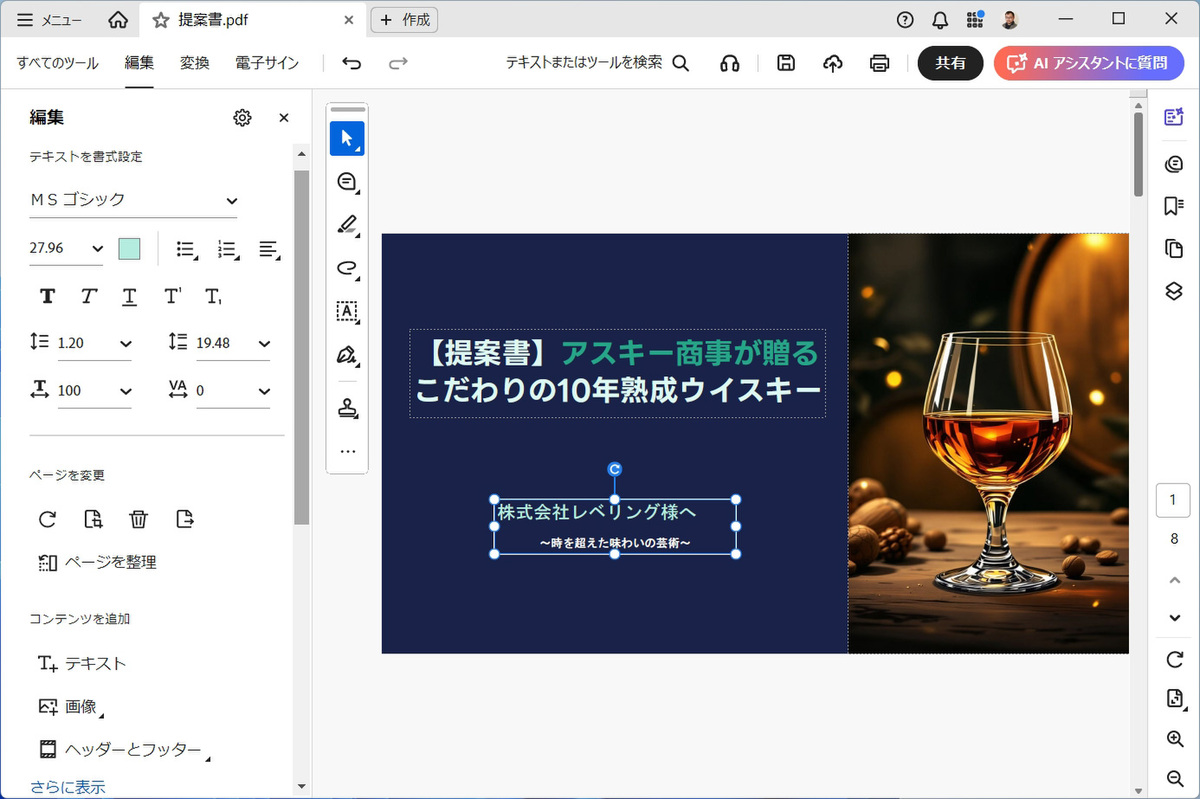1200x799 pixels.
Task: Open the MS ゴシック font dropdown
Action: click(x=133, y=200)
